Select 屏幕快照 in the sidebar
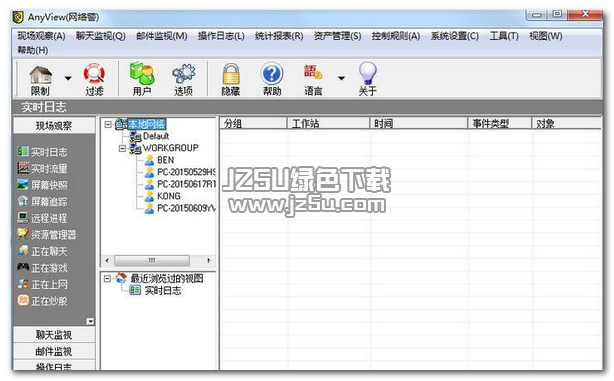This screenshot has height=381, width=614. point(43,185)
